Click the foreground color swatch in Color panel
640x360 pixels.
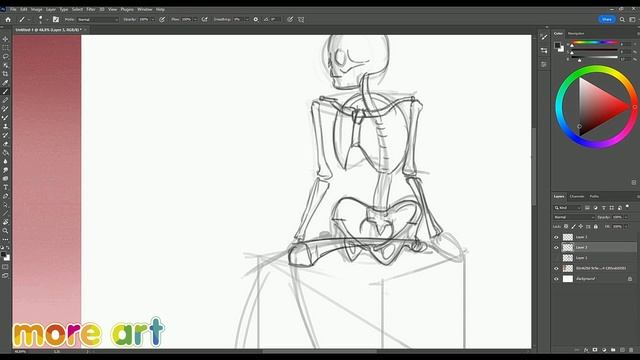(557, 45)
